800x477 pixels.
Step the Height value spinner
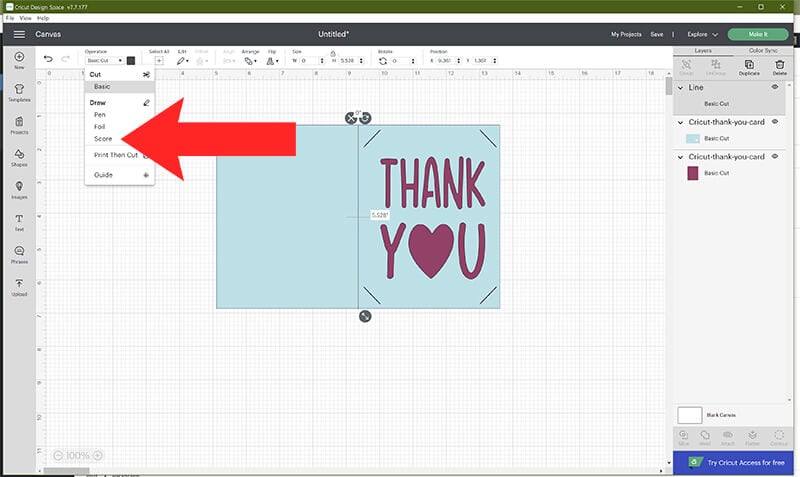coord(361,61)
